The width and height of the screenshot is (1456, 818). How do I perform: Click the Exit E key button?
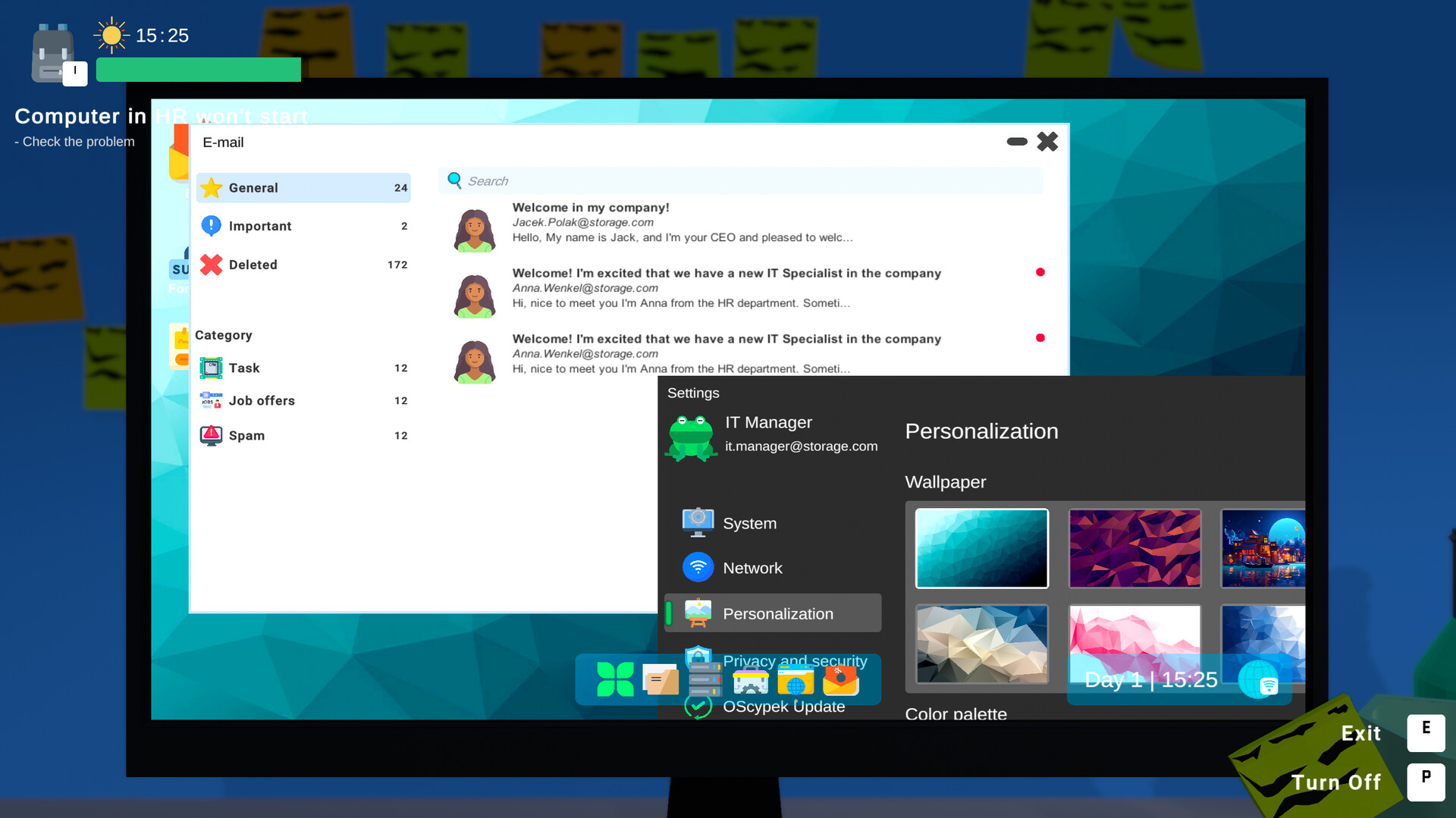coord(1426,732)
